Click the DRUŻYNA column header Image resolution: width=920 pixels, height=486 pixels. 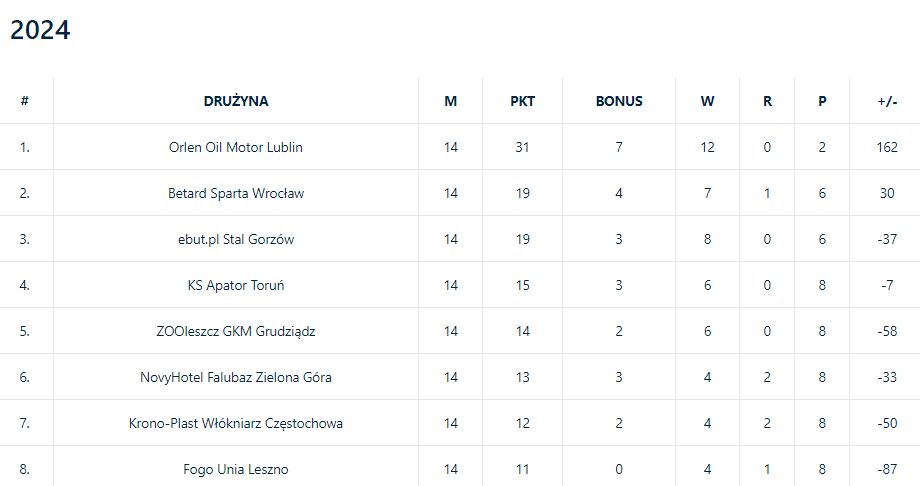coord(236,101)
